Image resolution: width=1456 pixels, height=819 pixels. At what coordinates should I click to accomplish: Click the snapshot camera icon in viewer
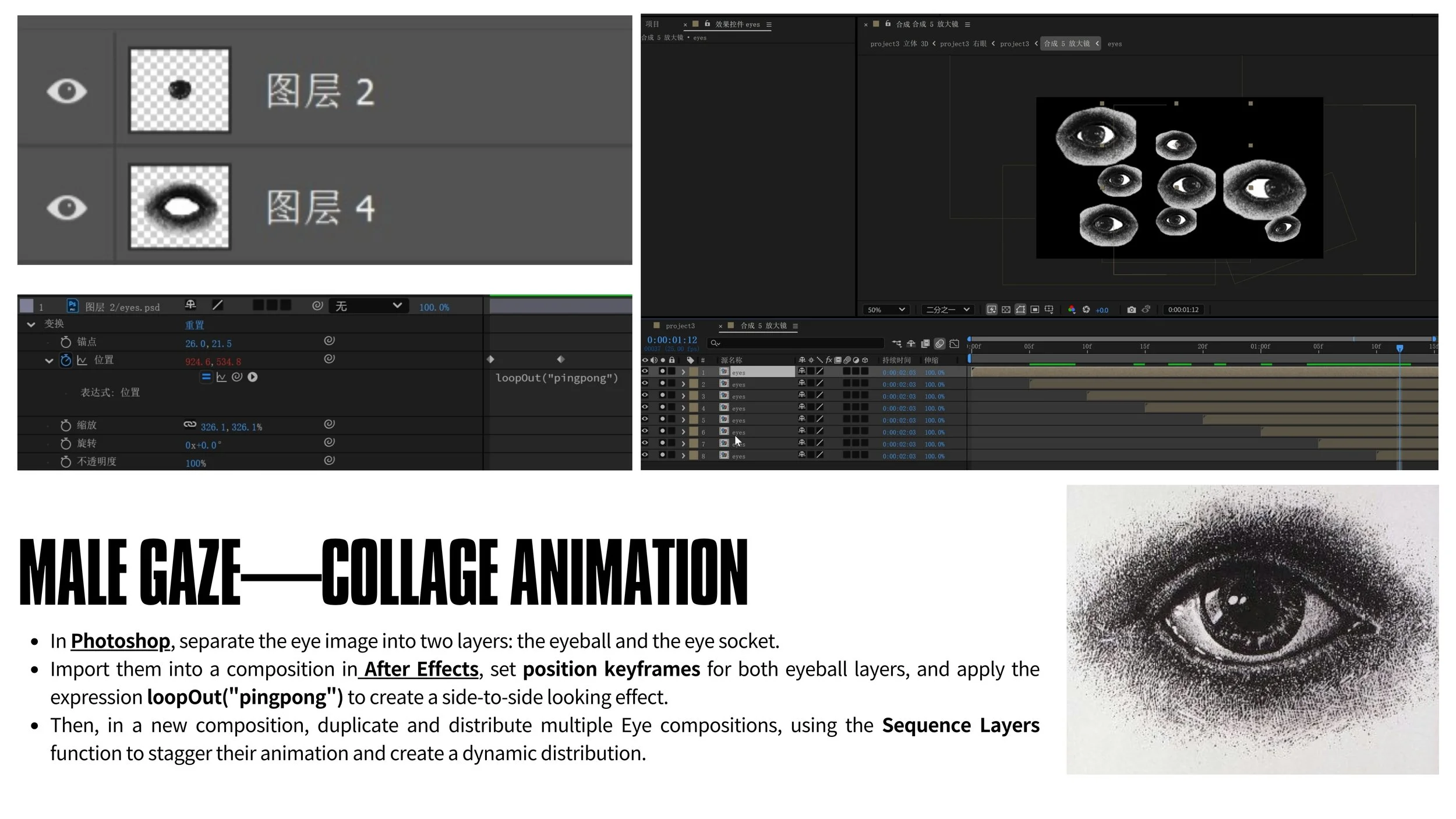click(x=1131, y=310)
